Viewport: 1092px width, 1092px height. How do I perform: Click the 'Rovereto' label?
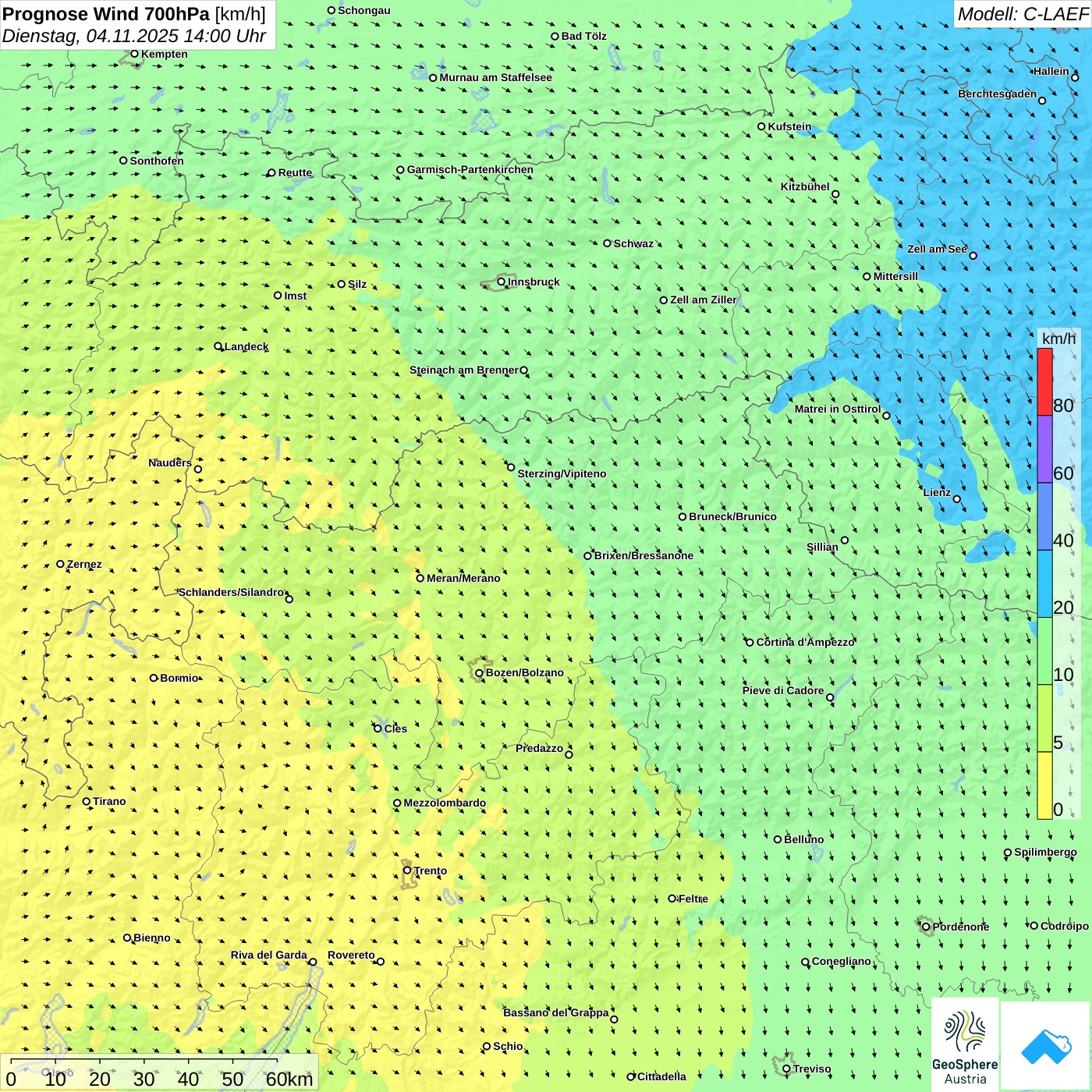click(x=351, y=955)
